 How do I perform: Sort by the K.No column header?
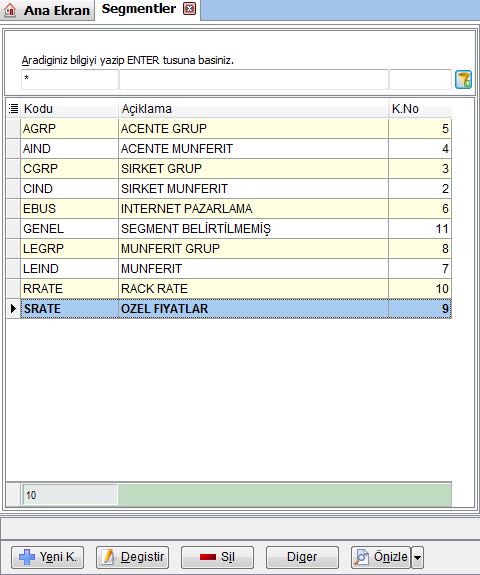[x=420, y=109]
